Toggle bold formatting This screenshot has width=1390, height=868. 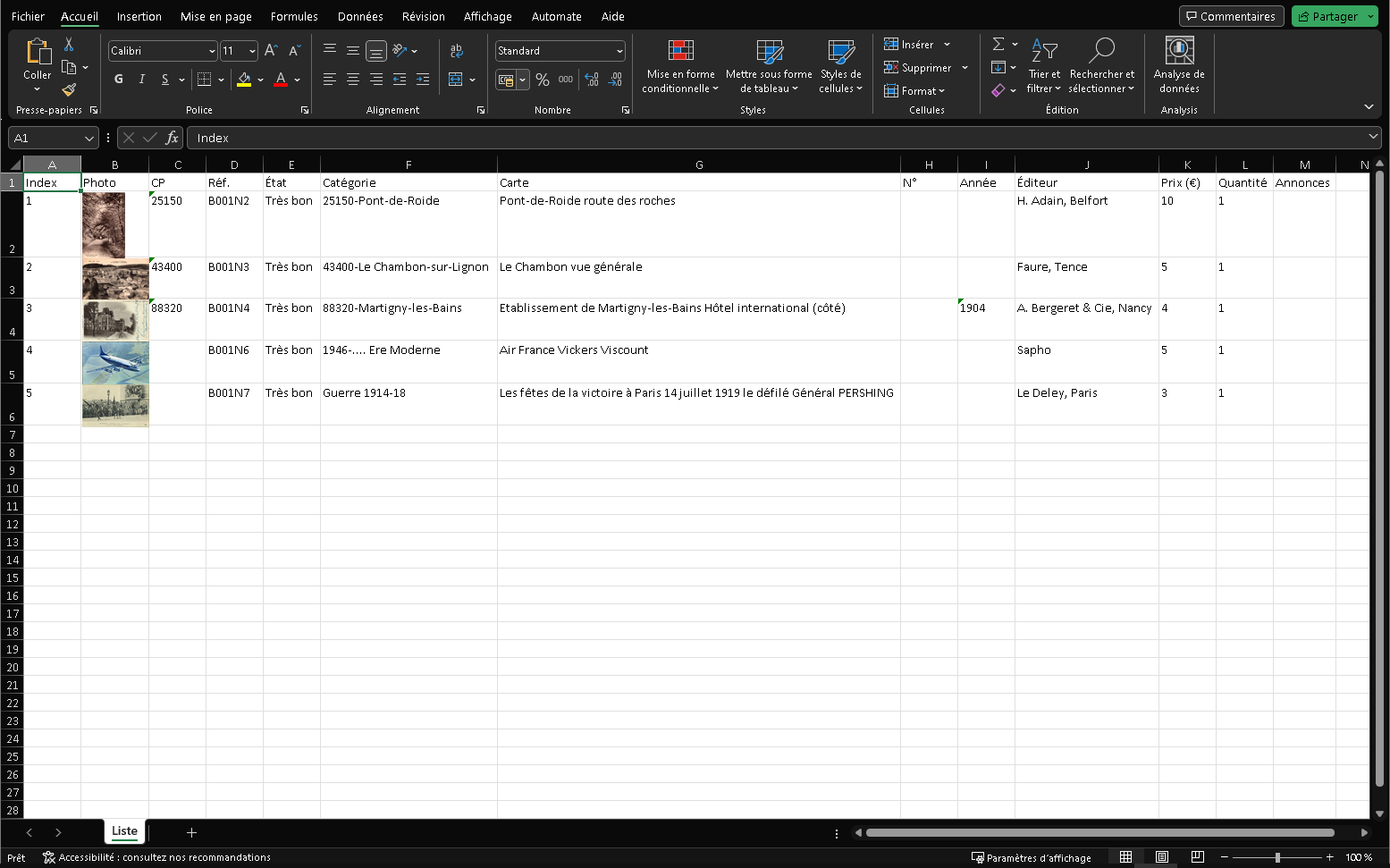click(119, 80)
